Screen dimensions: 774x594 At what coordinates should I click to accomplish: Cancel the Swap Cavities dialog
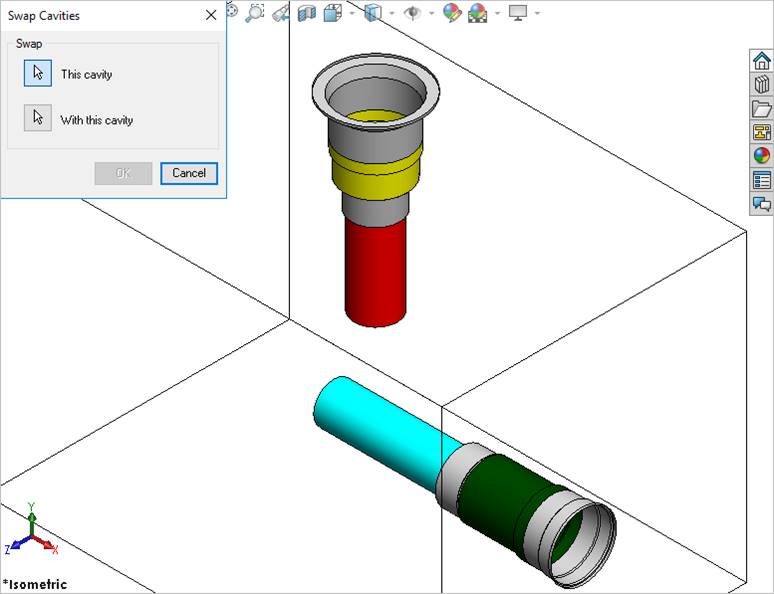pyautogui.click(x=189, y=173)
